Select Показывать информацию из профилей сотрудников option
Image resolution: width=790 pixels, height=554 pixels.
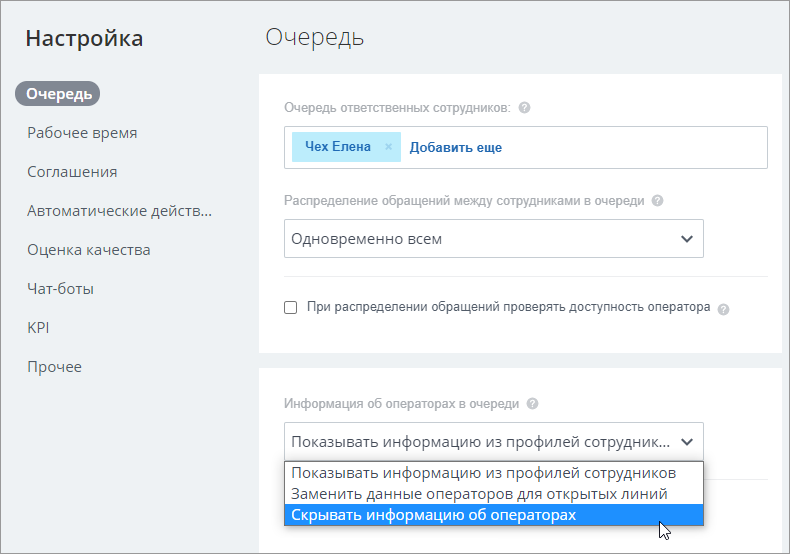(x=483, y=472)
